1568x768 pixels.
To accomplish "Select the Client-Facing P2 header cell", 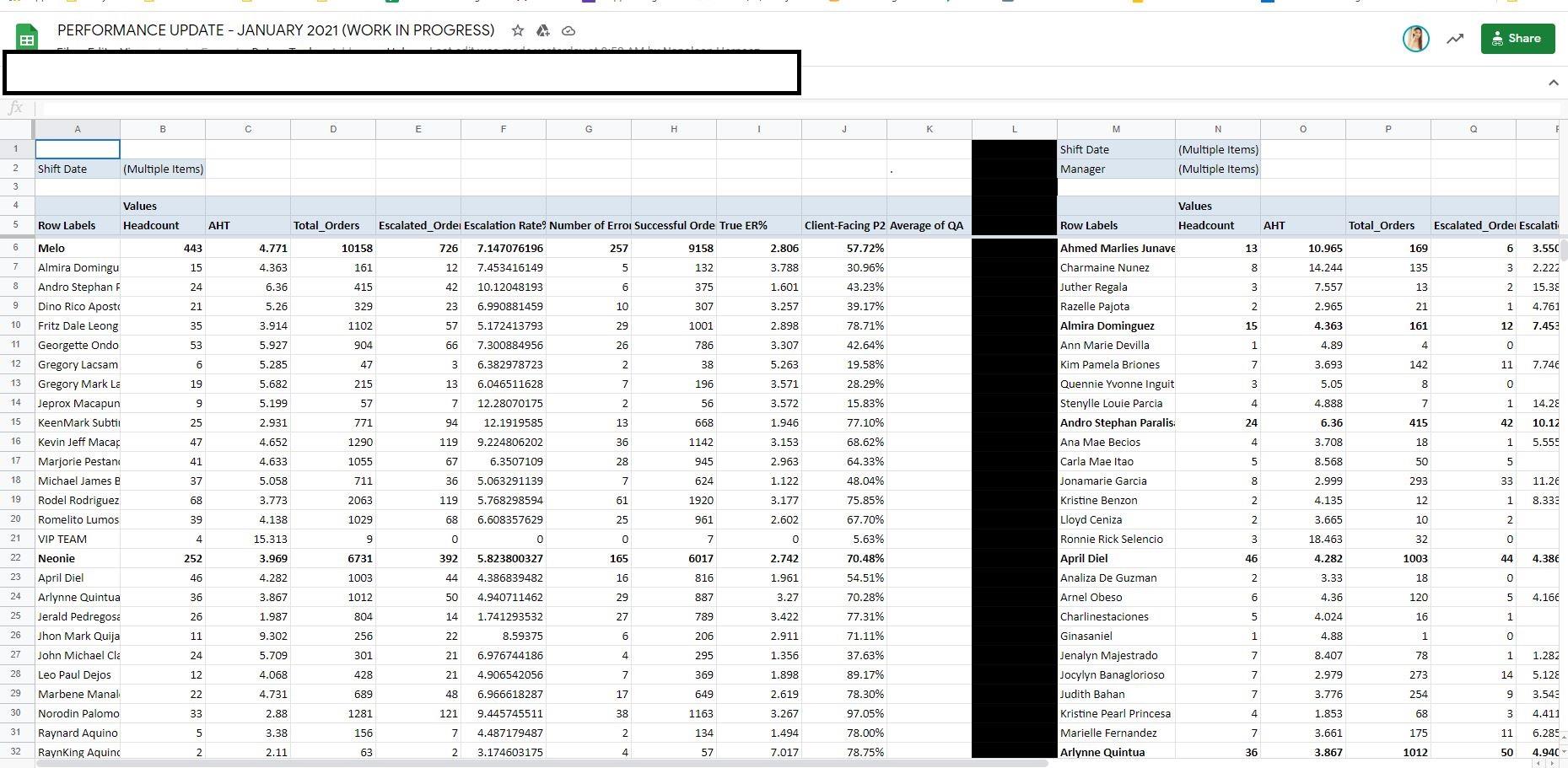I will (843, 225).
